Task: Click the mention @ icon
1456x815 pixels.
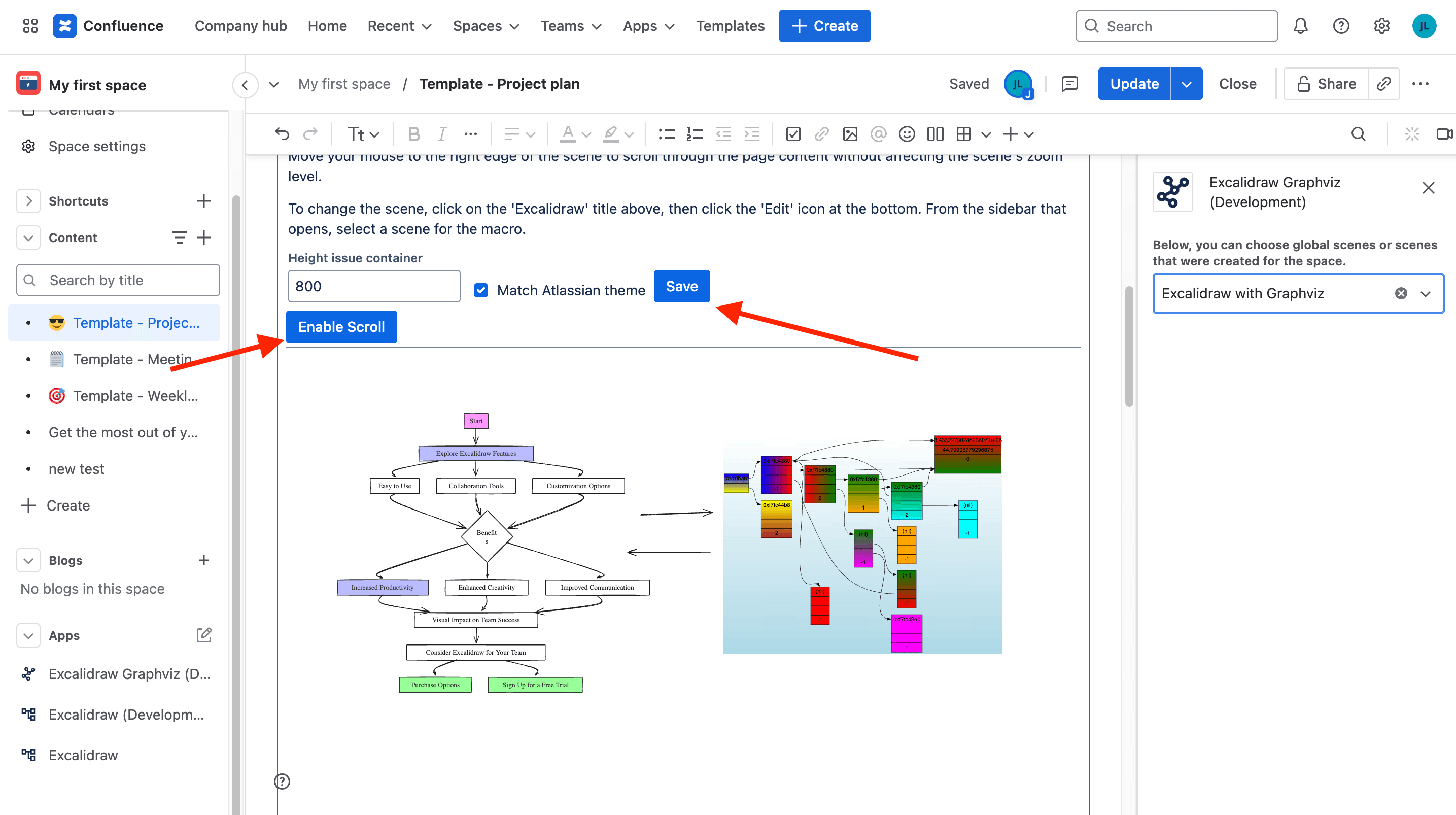Action: (x=878, y=134)
